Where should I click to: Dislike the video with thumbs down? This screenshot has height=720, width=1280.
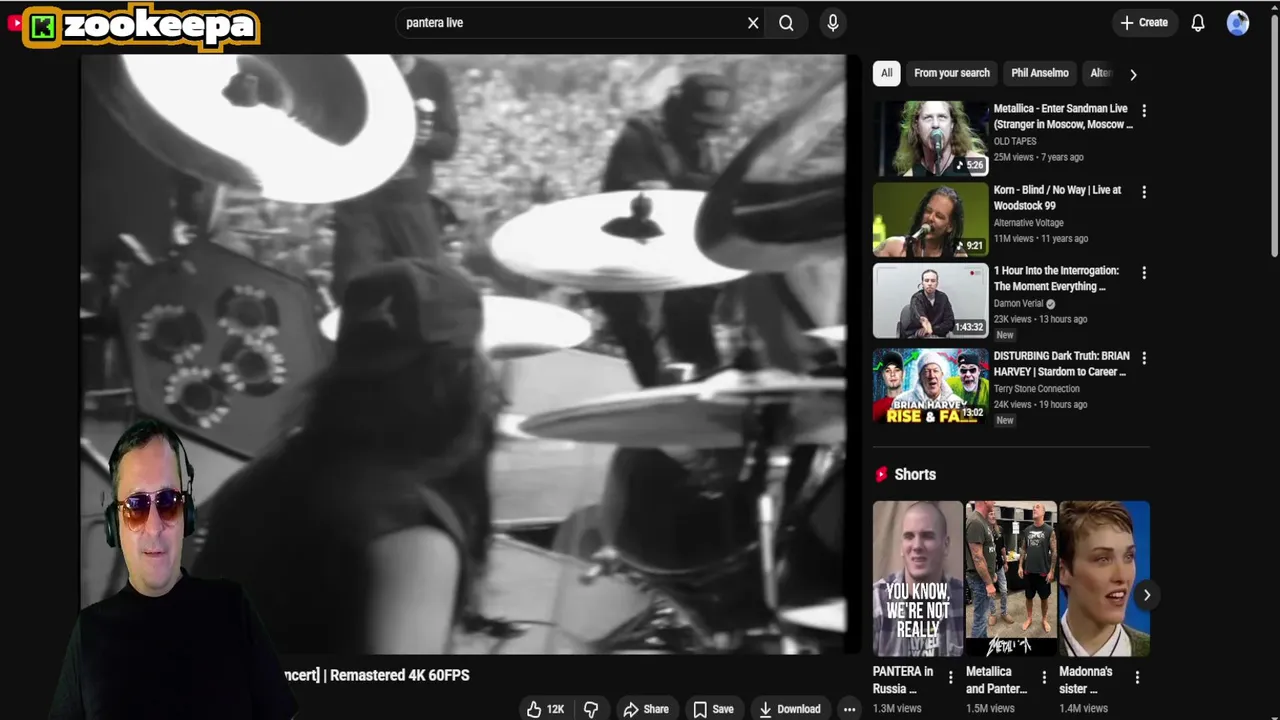591,709
